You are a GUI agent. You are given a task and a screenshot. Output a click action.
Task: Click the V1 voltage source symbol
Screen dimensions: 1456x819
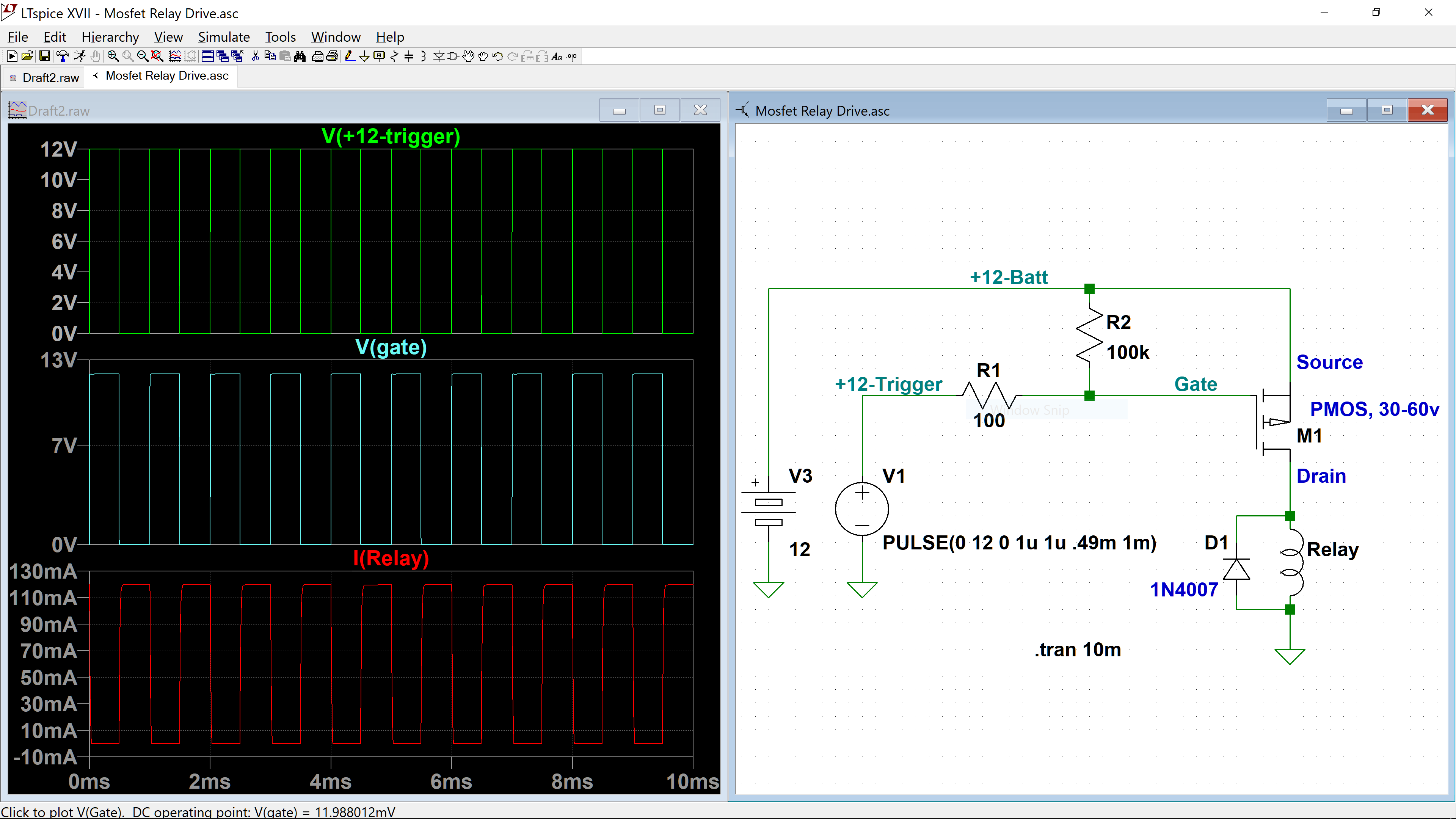862,509
